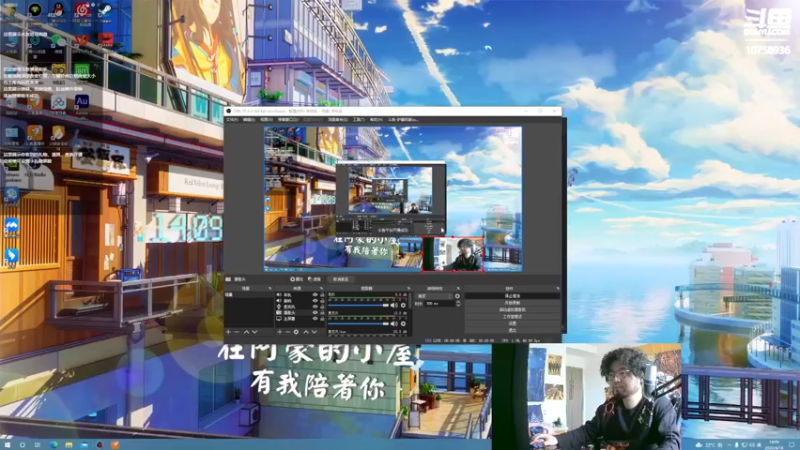Open the 场景集合 menu in OBS
Viewport: 800px width, 450px height.
click(x=338, y=119)
